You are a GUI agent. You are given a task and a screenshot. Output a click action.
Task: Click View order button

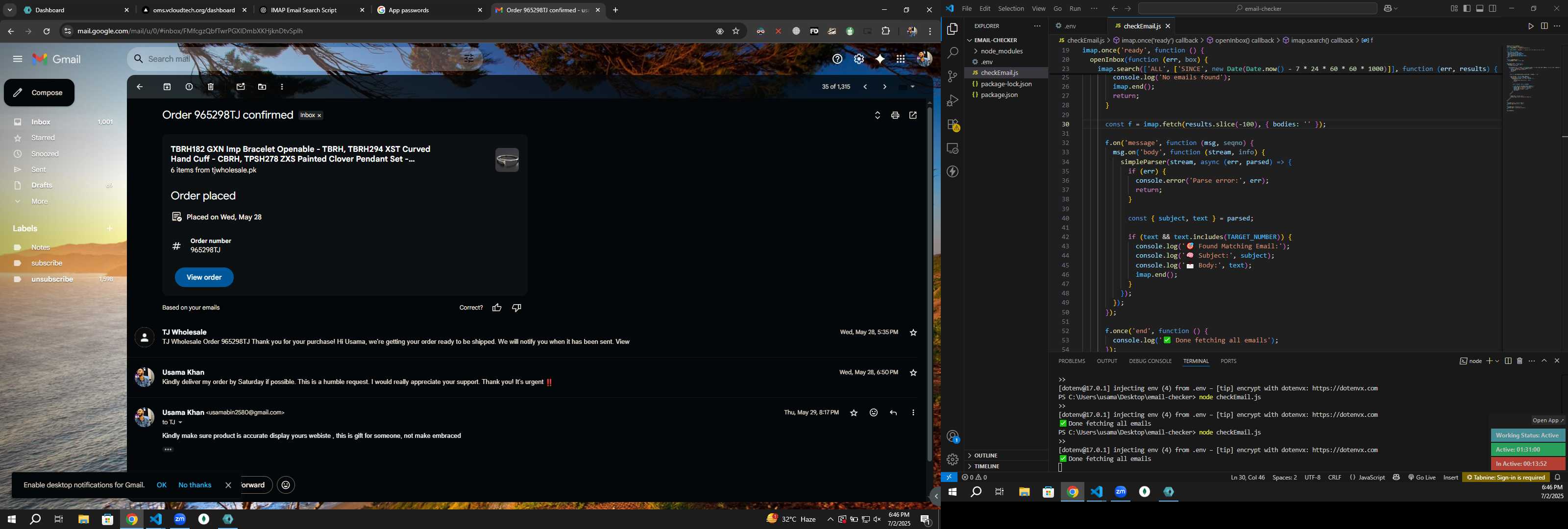click(x=204, y=278)
